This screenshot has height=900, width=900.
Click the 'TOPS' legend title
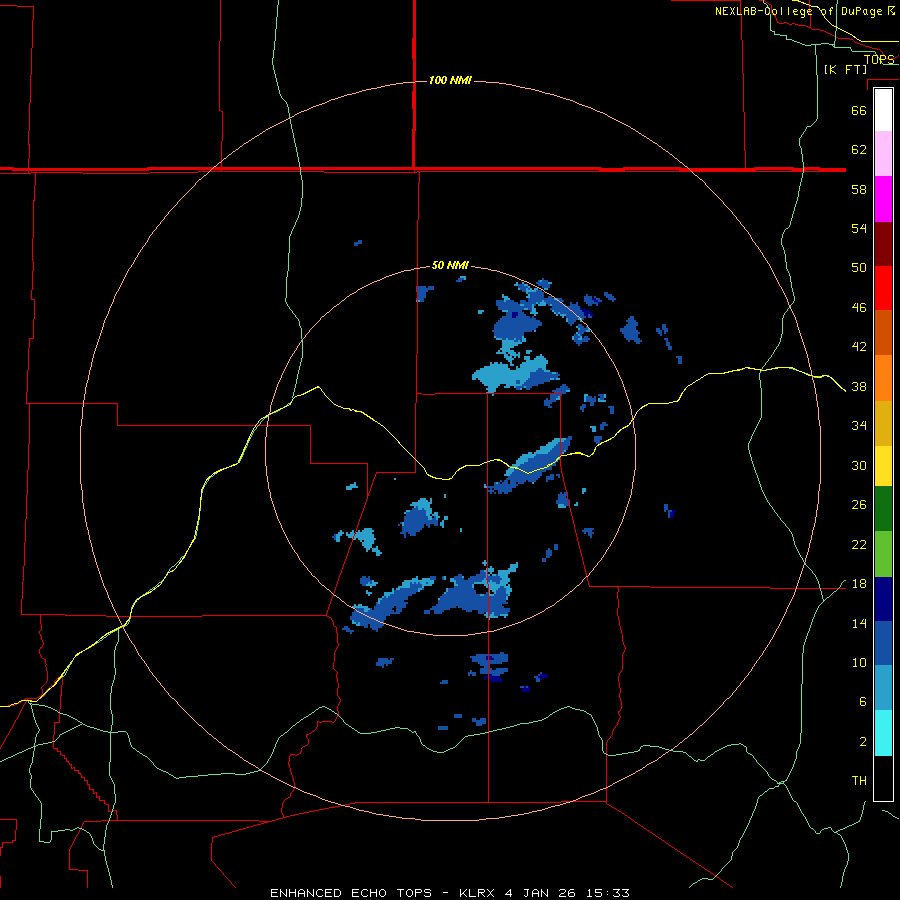(x=879, y=59)
